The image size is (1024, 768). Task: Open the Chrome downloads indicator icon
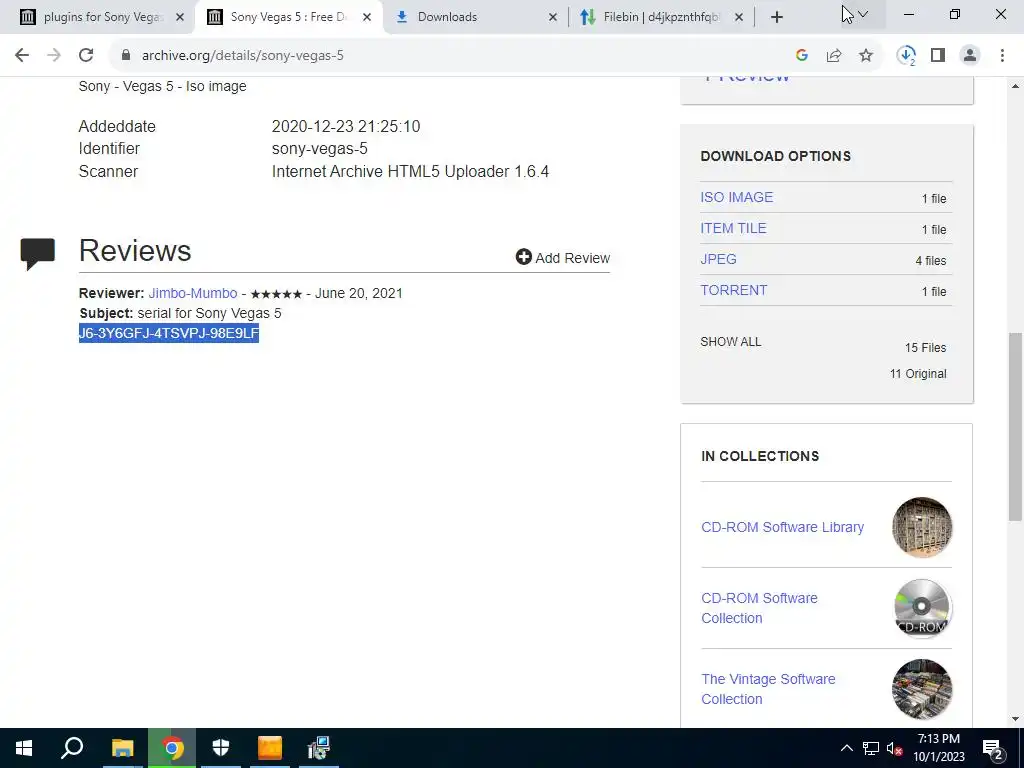(x=906, y=56)
